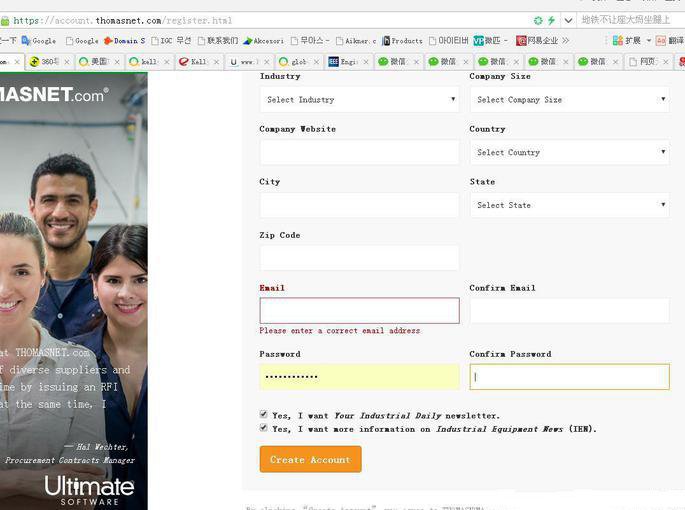
Task: Uncheck Industrial Equipment News checkbox
Action: tap(264, 428)
